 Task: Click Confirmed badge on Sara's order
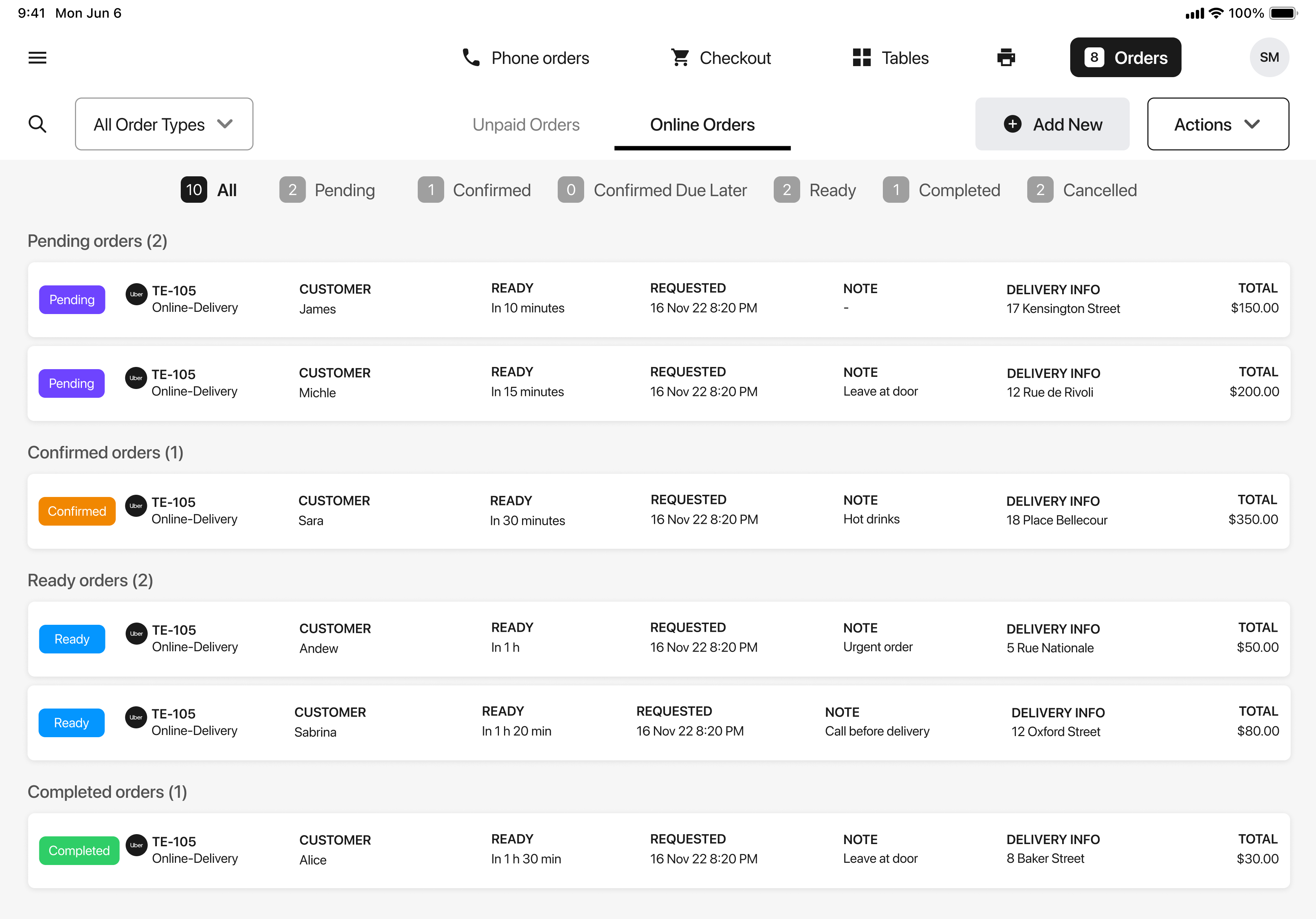pyautogui.click(x=77, y=511)
